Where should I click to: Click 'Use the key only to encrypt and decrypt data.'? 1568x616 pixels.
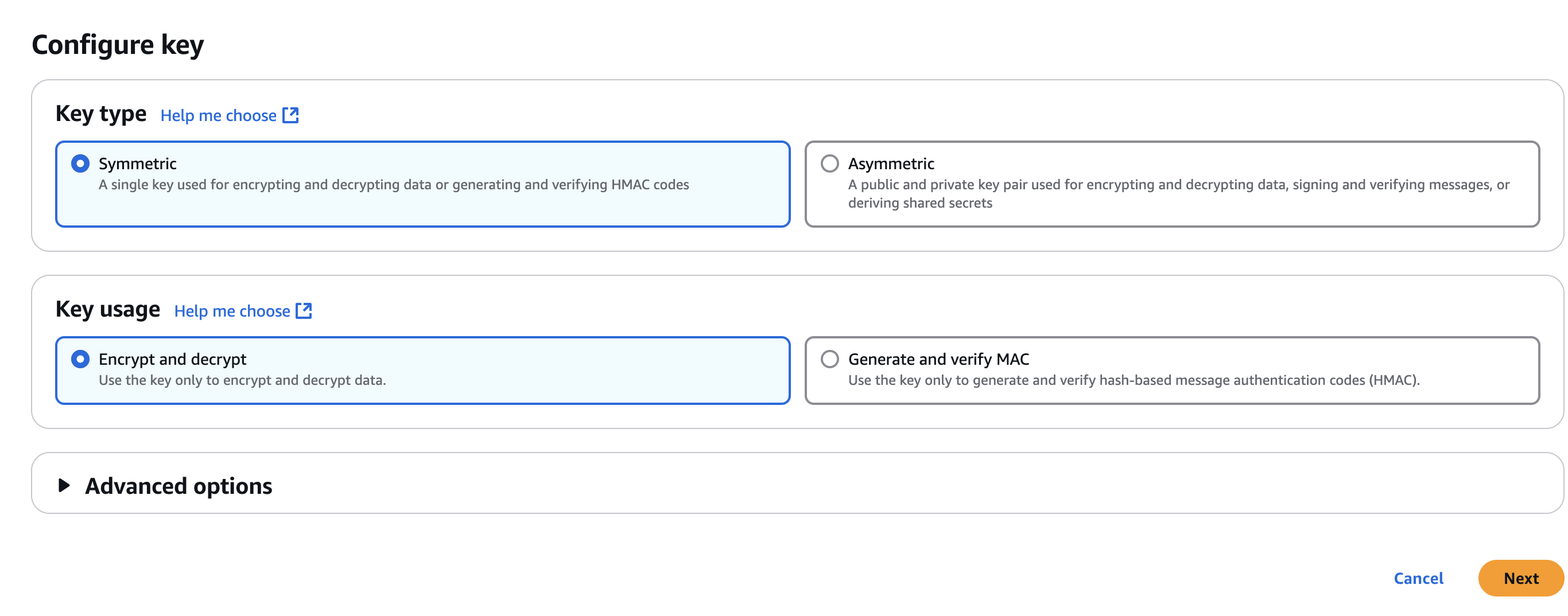pos(242,381)
